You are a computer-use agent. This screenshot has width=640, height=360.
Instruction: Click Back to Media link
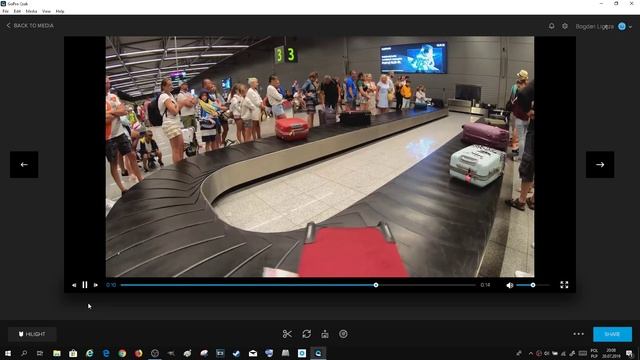click(30, 25)
